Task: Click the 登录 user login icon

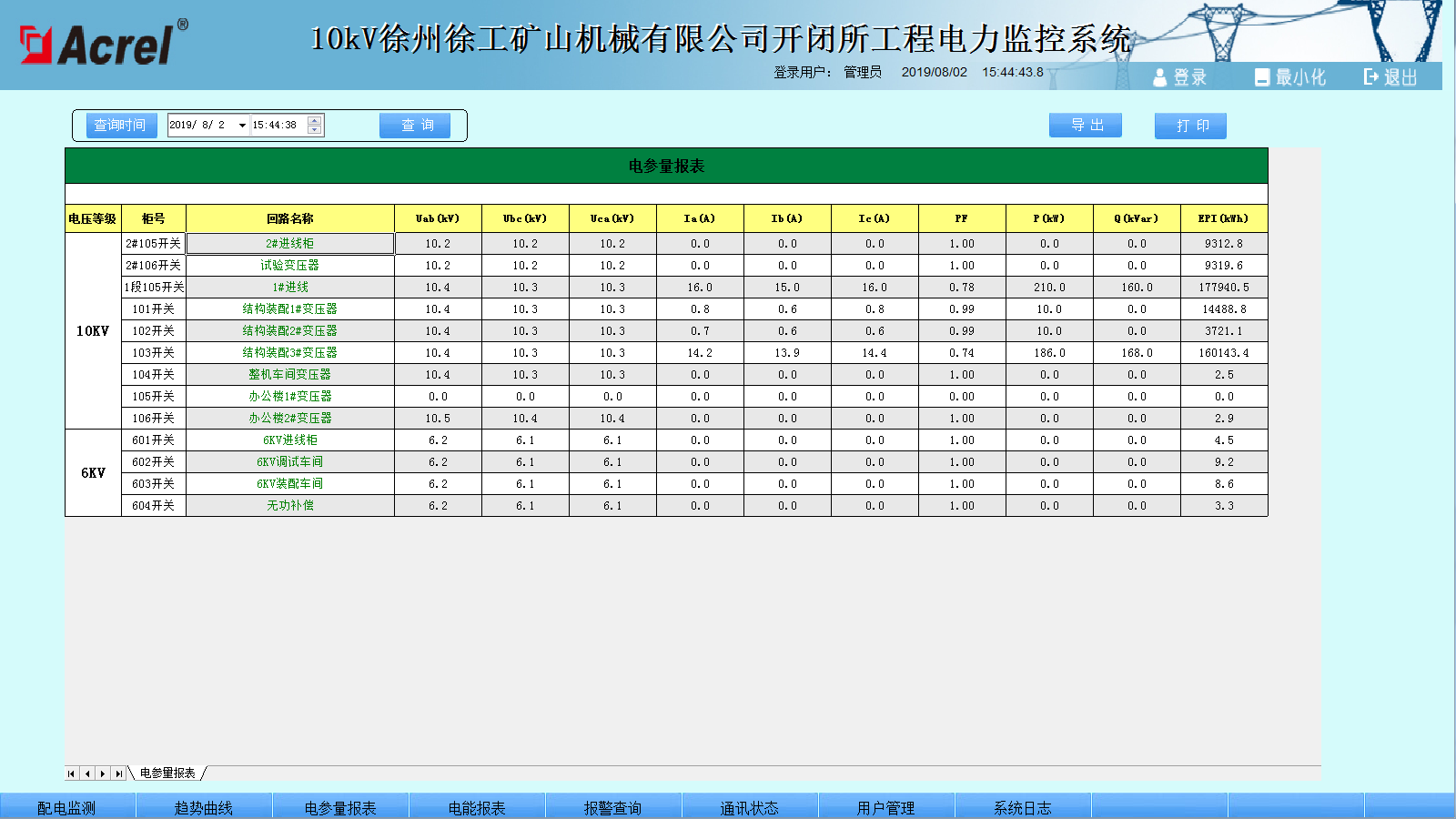Action: click(x=1159, y=78)
